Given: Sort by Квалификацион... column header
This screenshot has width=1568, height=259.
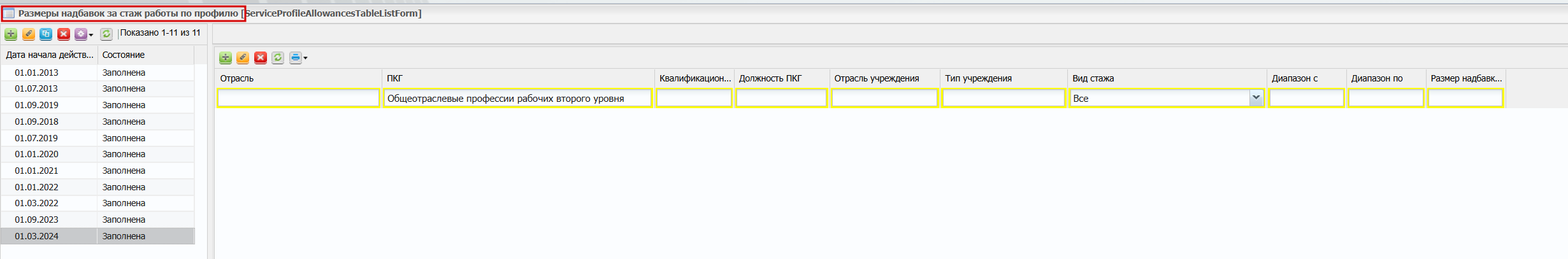Looking at the screenshot, I should click(694, 78).
